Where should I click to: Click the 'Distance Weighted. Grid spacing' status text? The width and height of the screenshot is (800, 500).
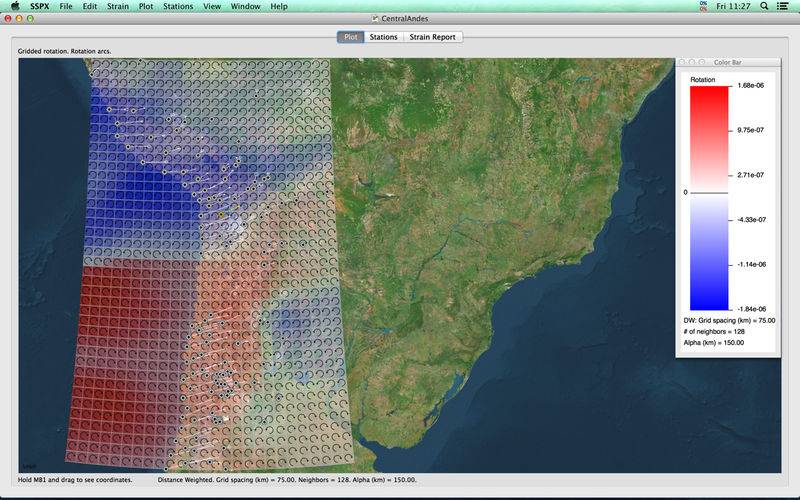pos(287,480)
